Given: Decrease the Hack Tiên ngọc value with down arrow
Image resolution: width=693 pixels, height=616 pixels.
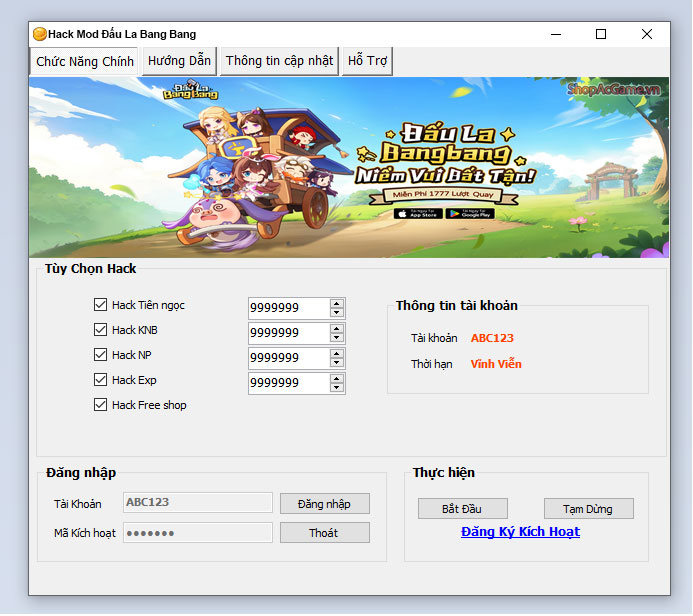Looking at the screenshot, I should [337, 312].
